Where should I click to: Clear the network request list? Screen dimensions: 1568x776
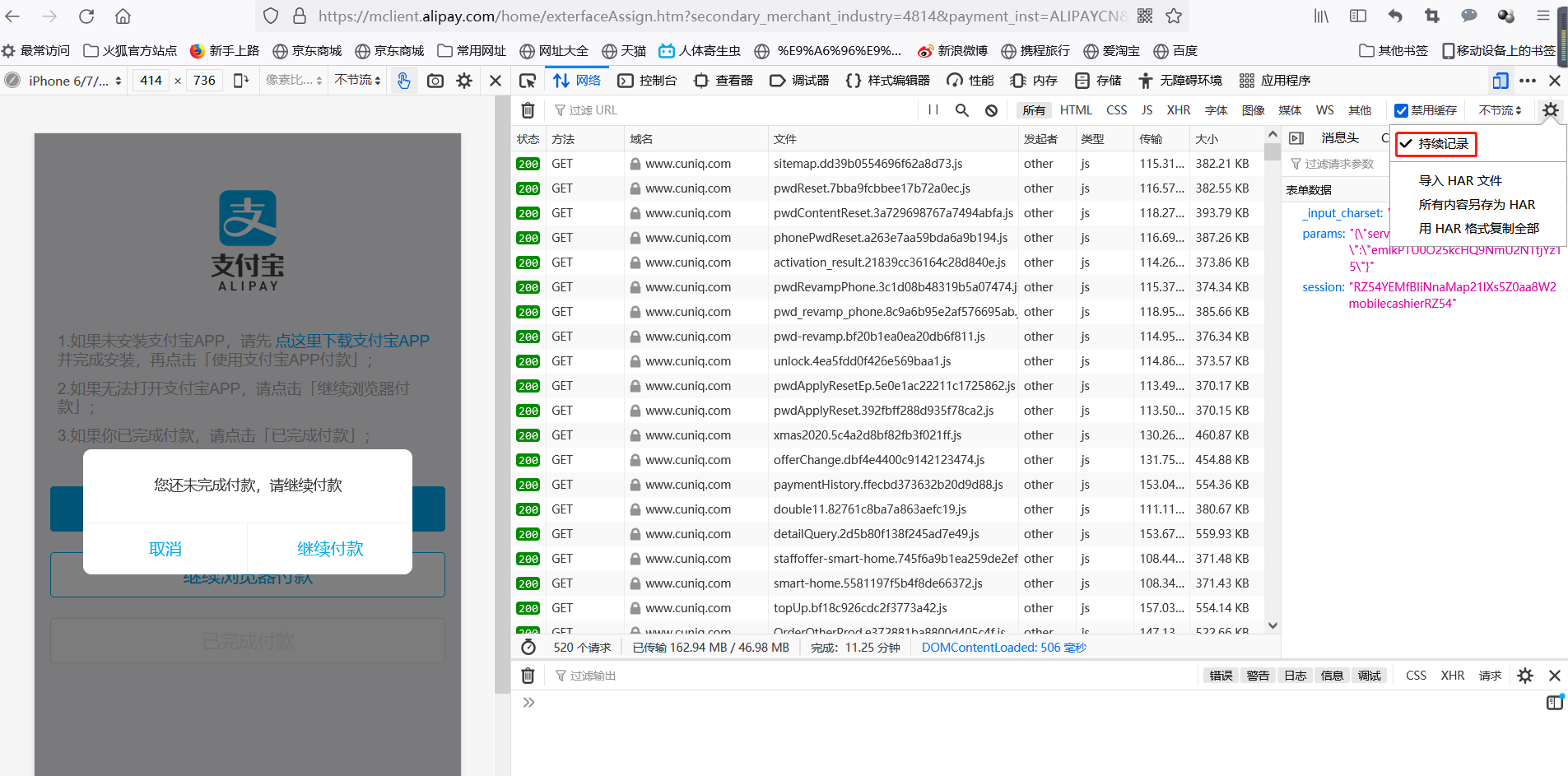click(x=528, y=109)
